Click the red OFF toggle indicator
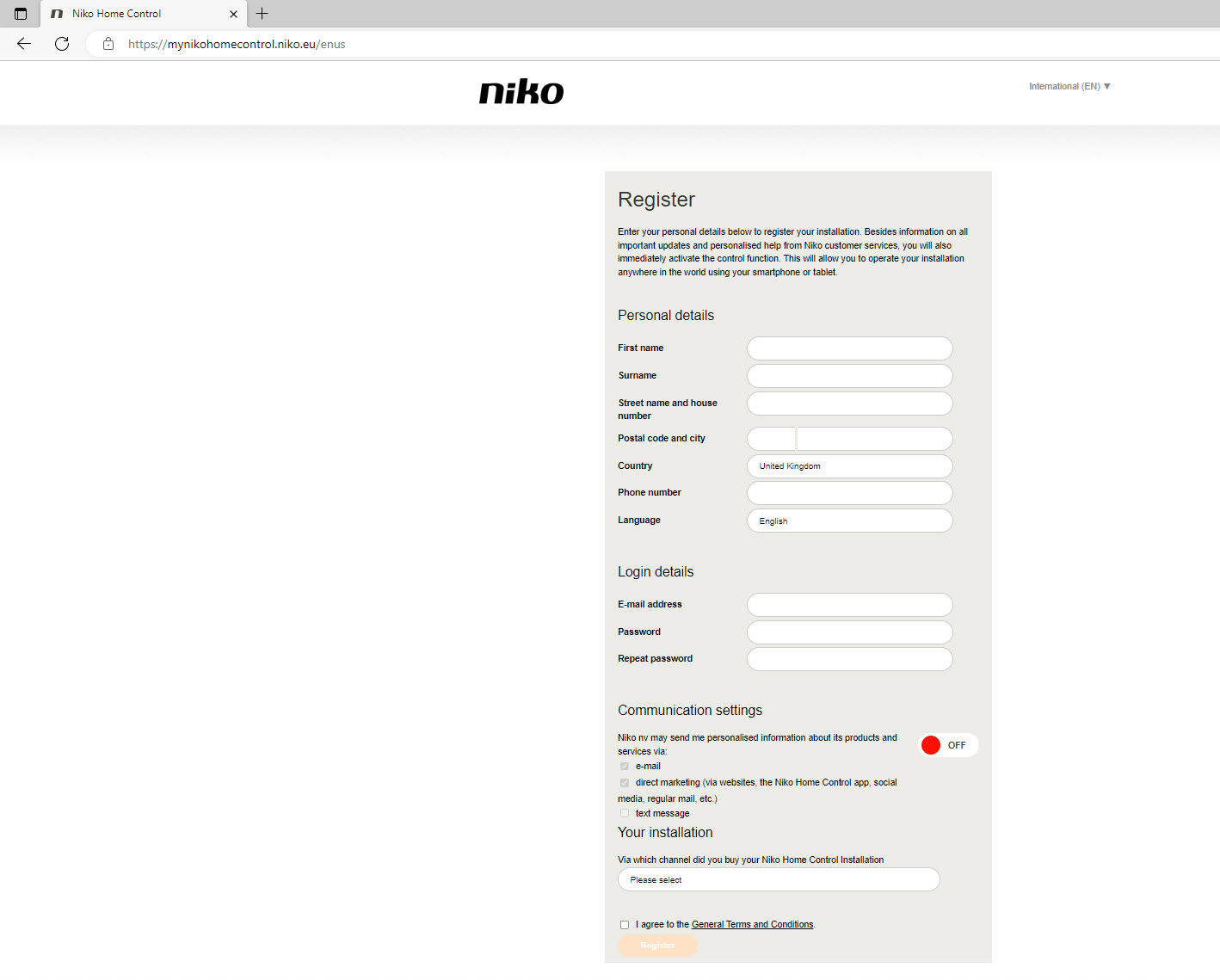Image resolution: width=1220 pixels, height=980 pixels. [x=932, y=745]
